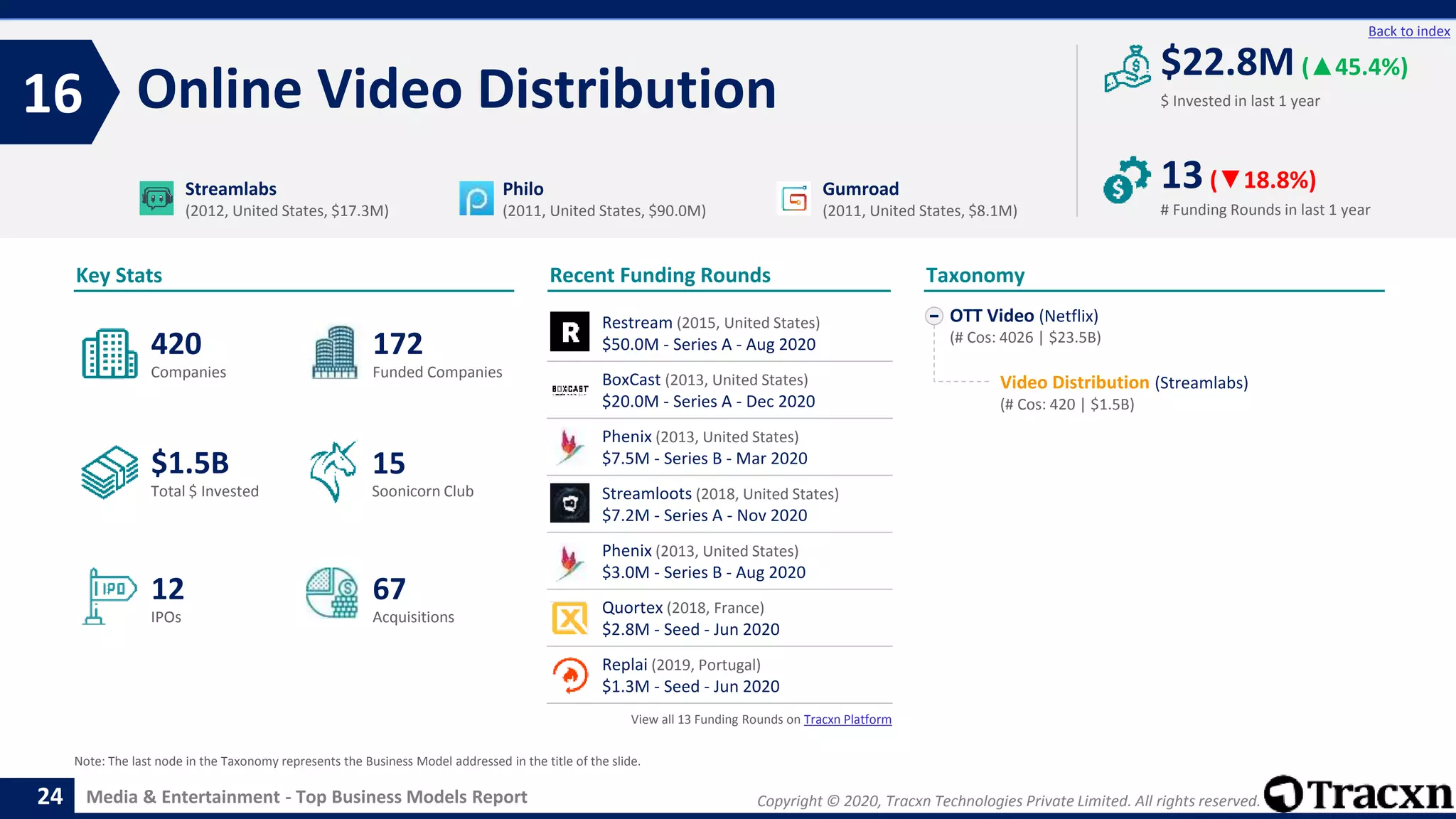Click the $22.8M invested figure
The width and height of the screenshot is (1456, 819).
(1226, 62)
